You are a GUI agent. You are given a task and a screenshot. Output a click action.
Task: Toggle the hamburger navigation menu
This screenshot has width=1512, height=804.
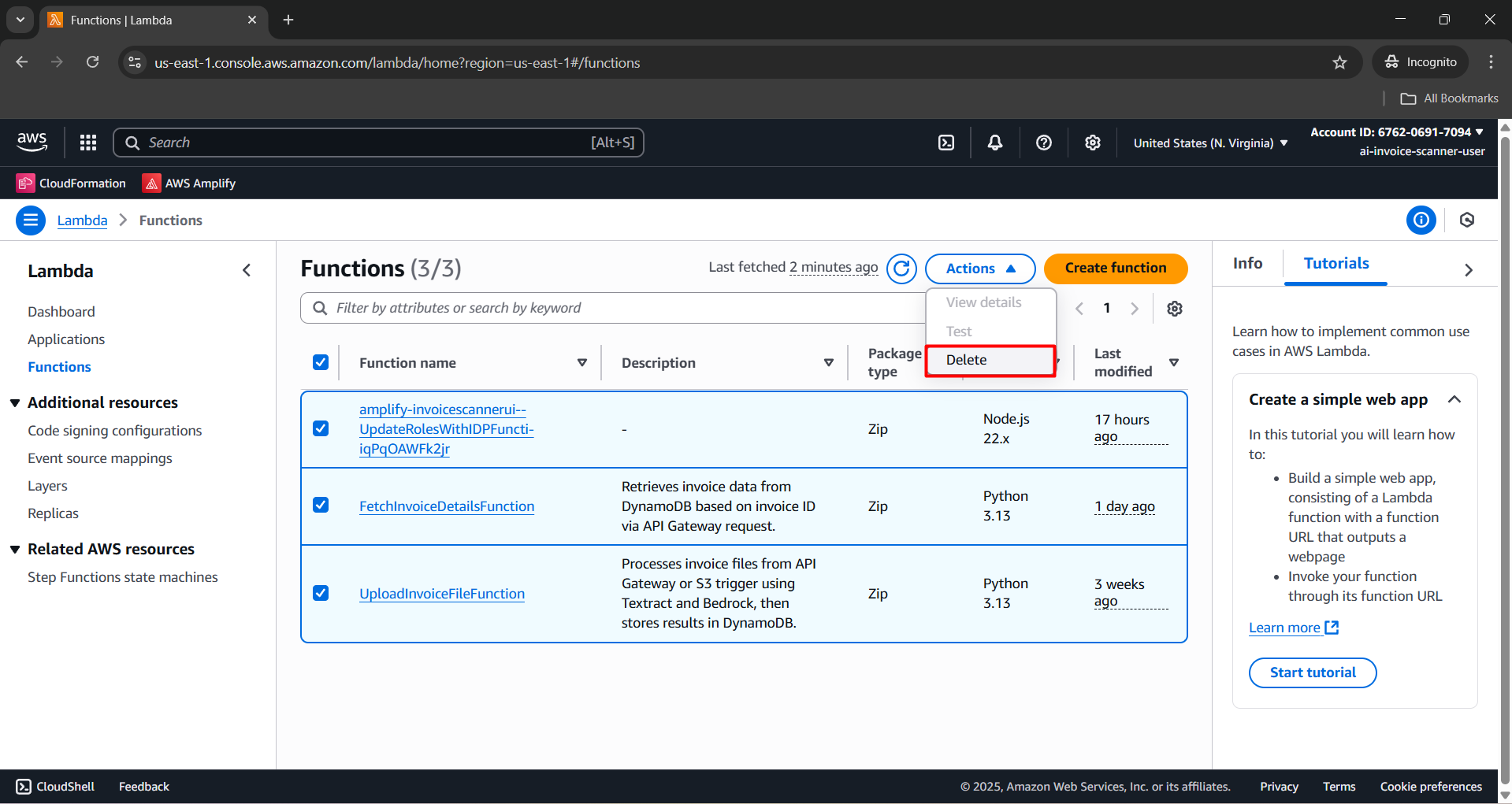pyautogui.click(x=31, y=220)
